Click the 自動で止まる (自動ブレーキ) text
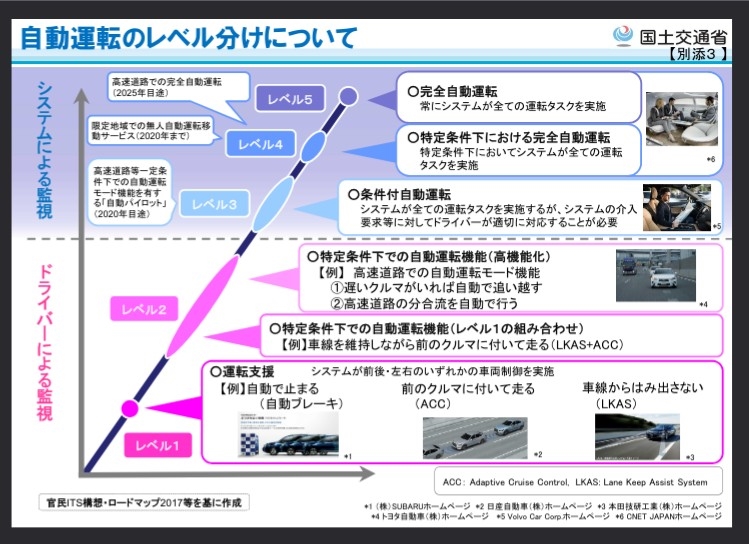This screenshot has height=544, width=749. 280,396
